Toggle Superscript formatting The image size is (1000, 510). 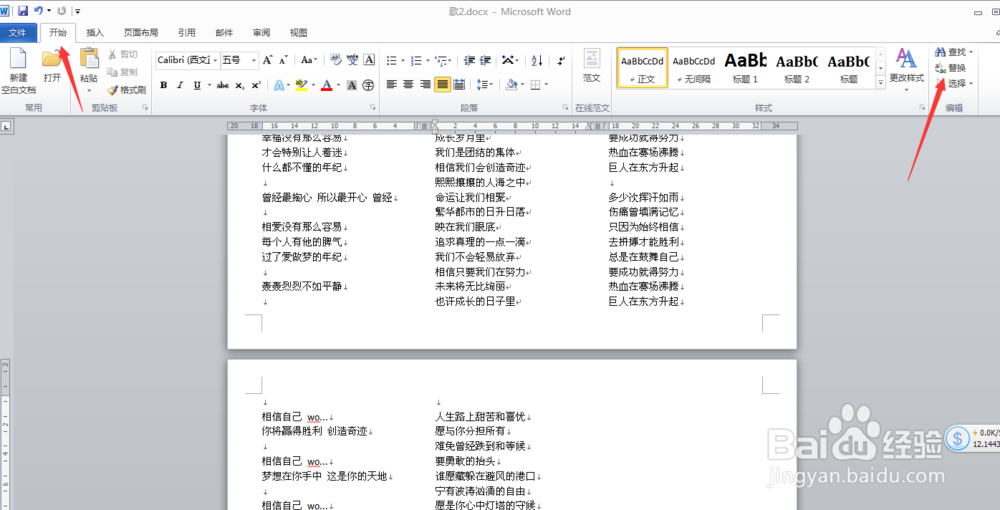pos(256,85)
